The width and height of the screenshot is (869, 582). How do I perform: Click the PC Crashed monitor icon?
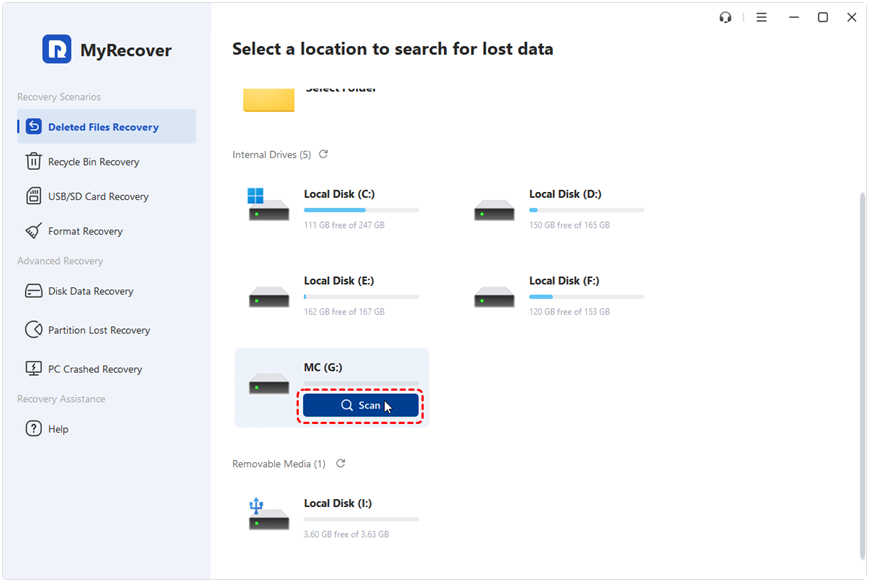point(33,368)
